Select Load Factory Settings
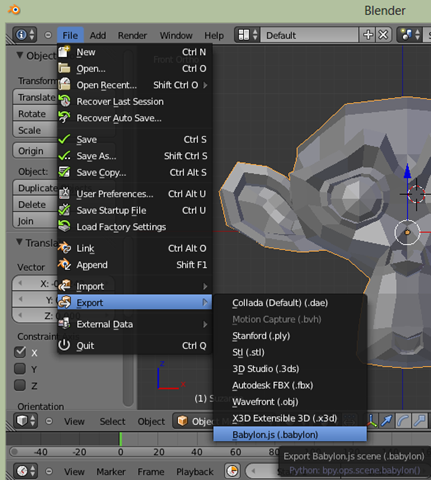This screenshot has width=431, height=480. point(135,227)
